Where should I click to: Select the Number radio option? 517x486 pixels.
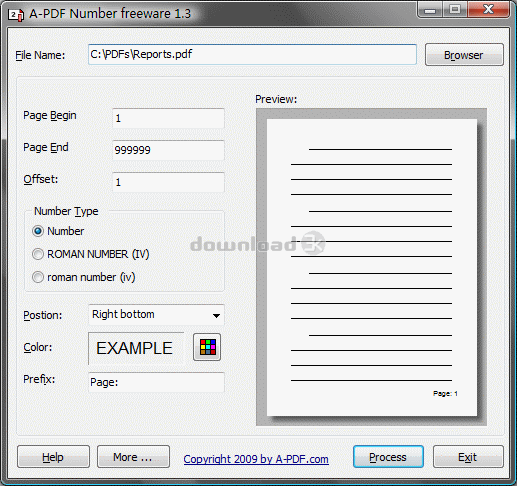(x=38, y=231)
